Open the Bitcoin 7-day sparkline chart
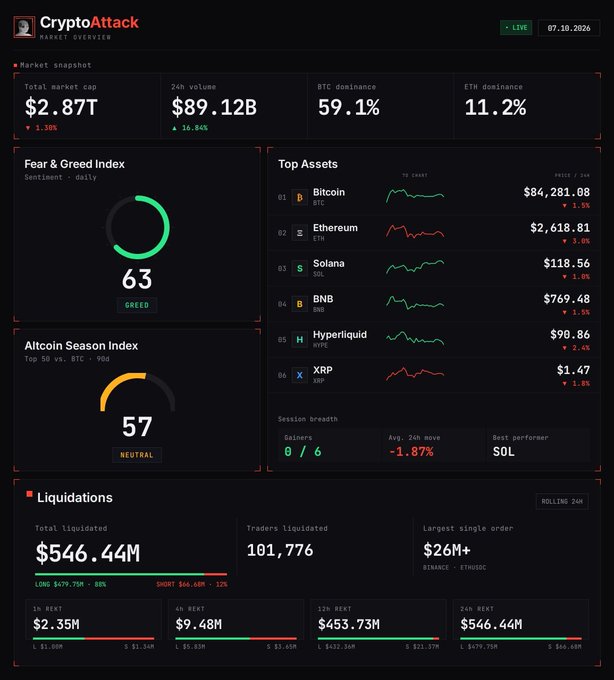Image resolution: width=614 pixels, height=680 pixels. (415, 196)
